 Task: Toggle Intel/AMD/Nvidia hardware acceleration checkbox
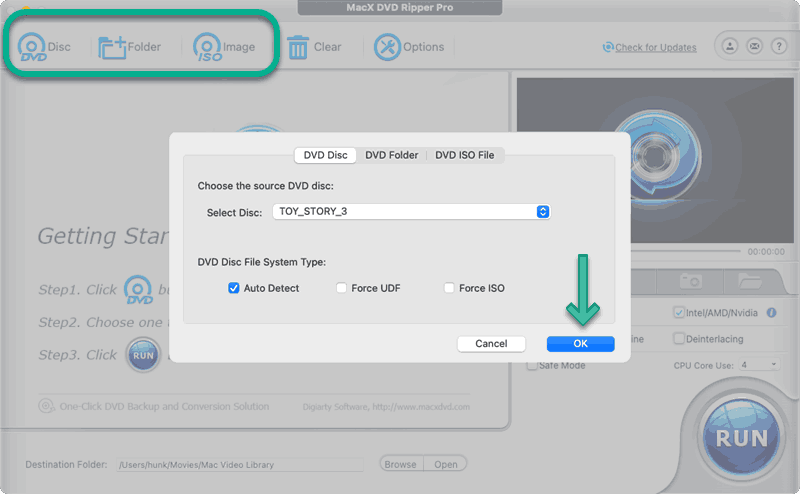(x=679, y=313)
